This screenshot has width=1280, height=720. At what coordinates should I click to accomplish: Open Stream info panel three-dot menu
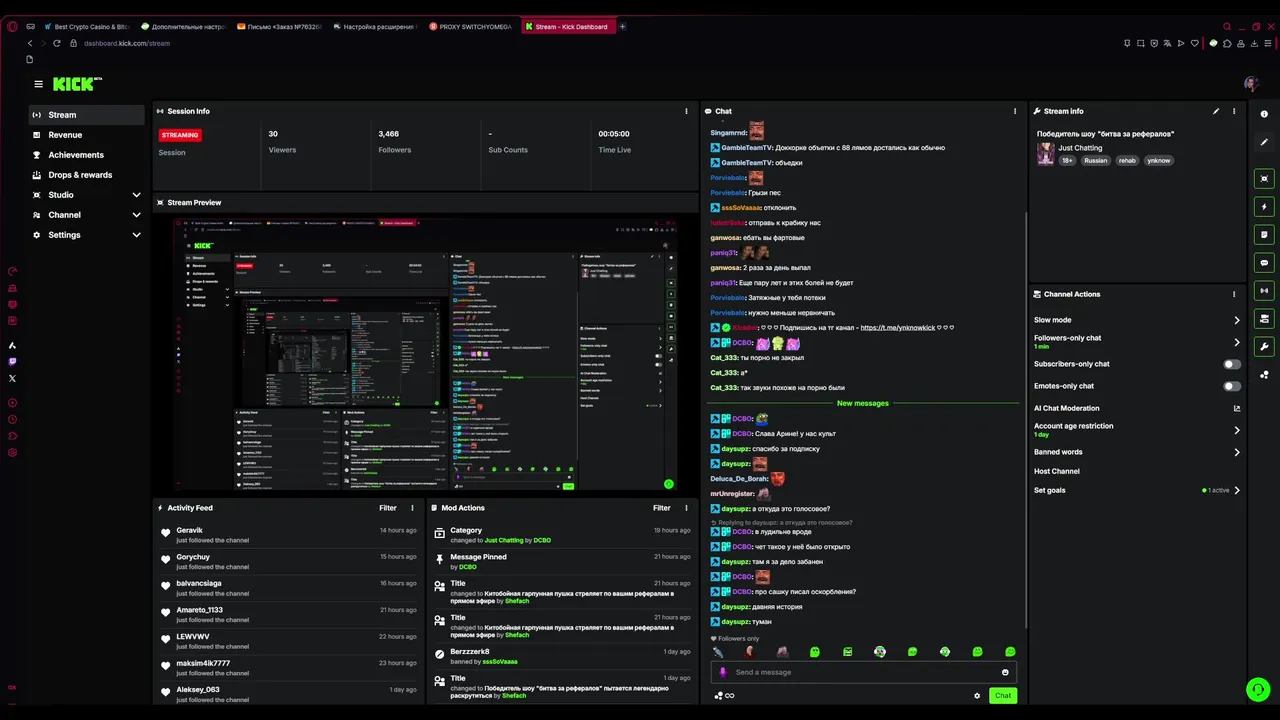tap(1234, 111)
